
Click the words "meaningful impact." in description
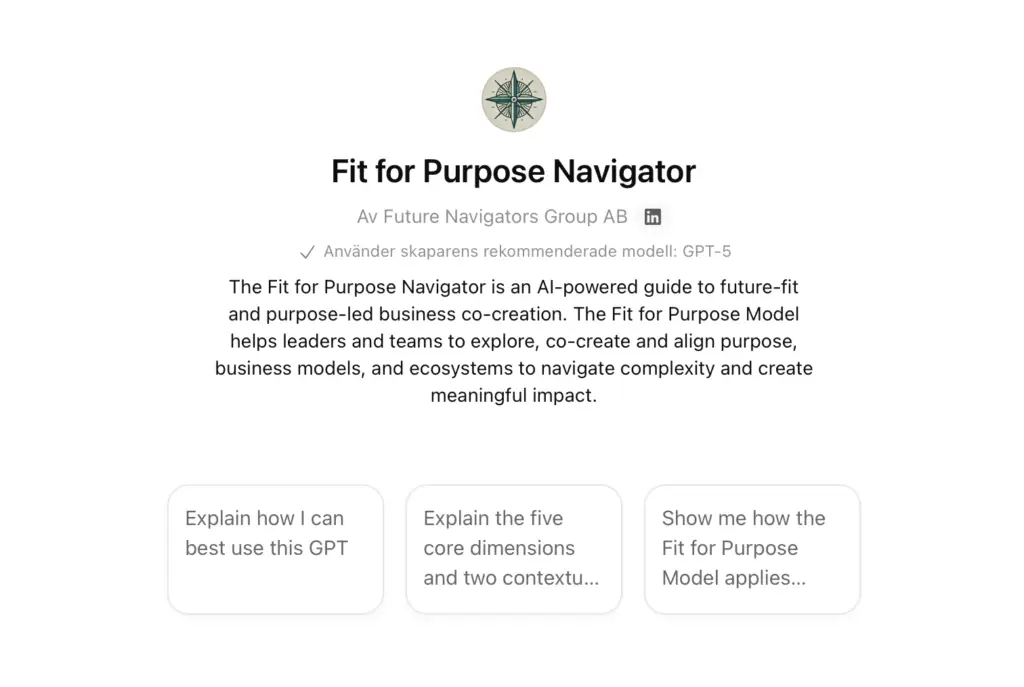point(513,395)
